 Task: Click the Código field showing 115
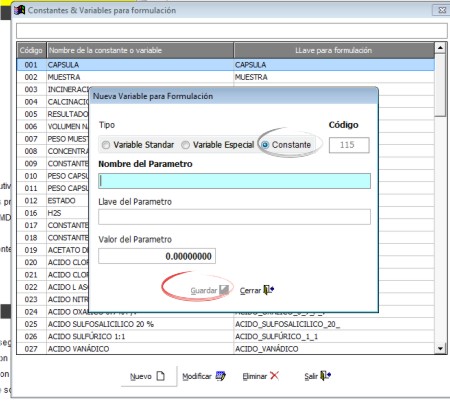point(349,145)
